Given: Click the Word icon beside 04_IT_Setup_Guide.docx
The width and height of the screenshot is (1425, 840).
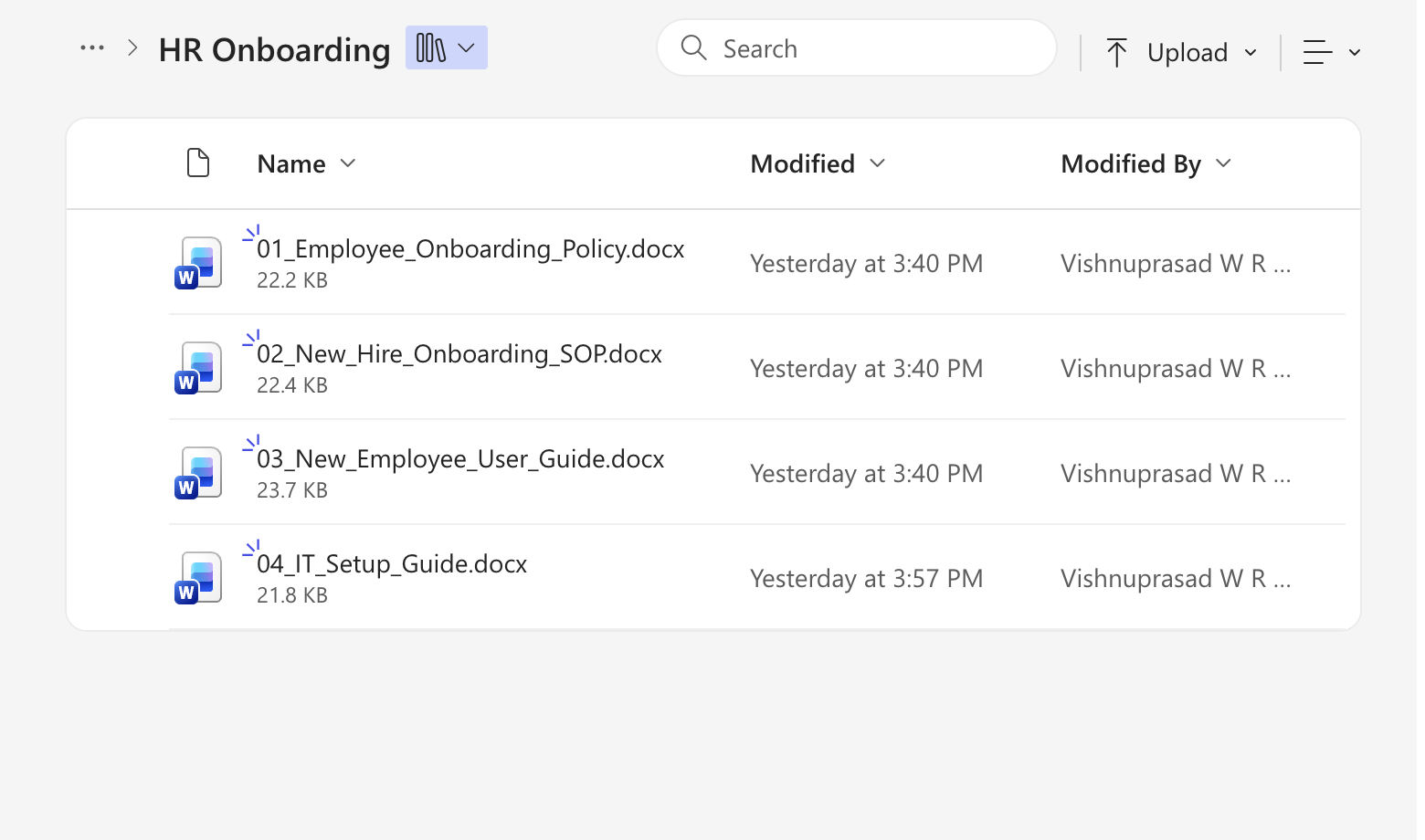Looking at the screenshot, I should tap(197, 577).
